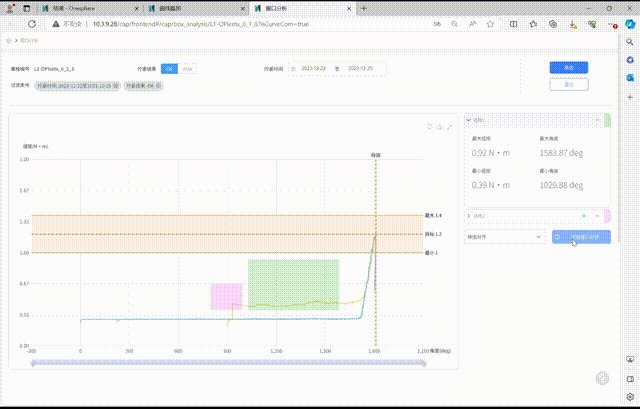Viewport: 640px width, 409px height.
Task: Close the active third browser tab
Action: 349,8
